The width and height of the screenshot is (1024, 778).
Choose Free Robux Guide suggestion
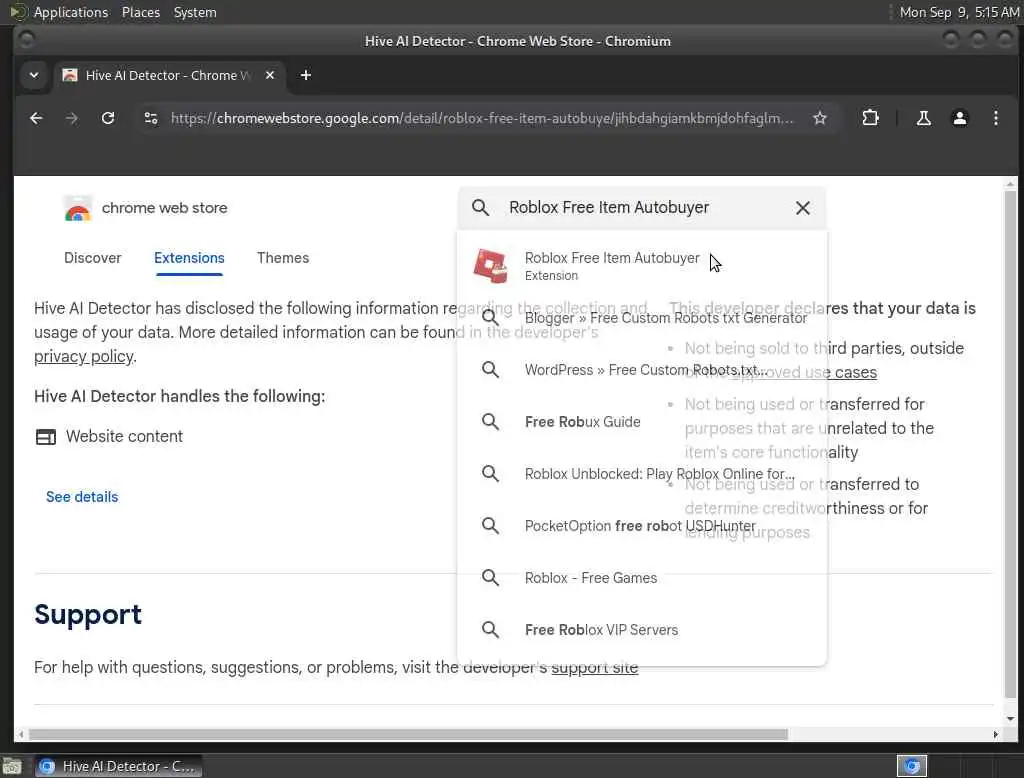click(x=642, y=422)
